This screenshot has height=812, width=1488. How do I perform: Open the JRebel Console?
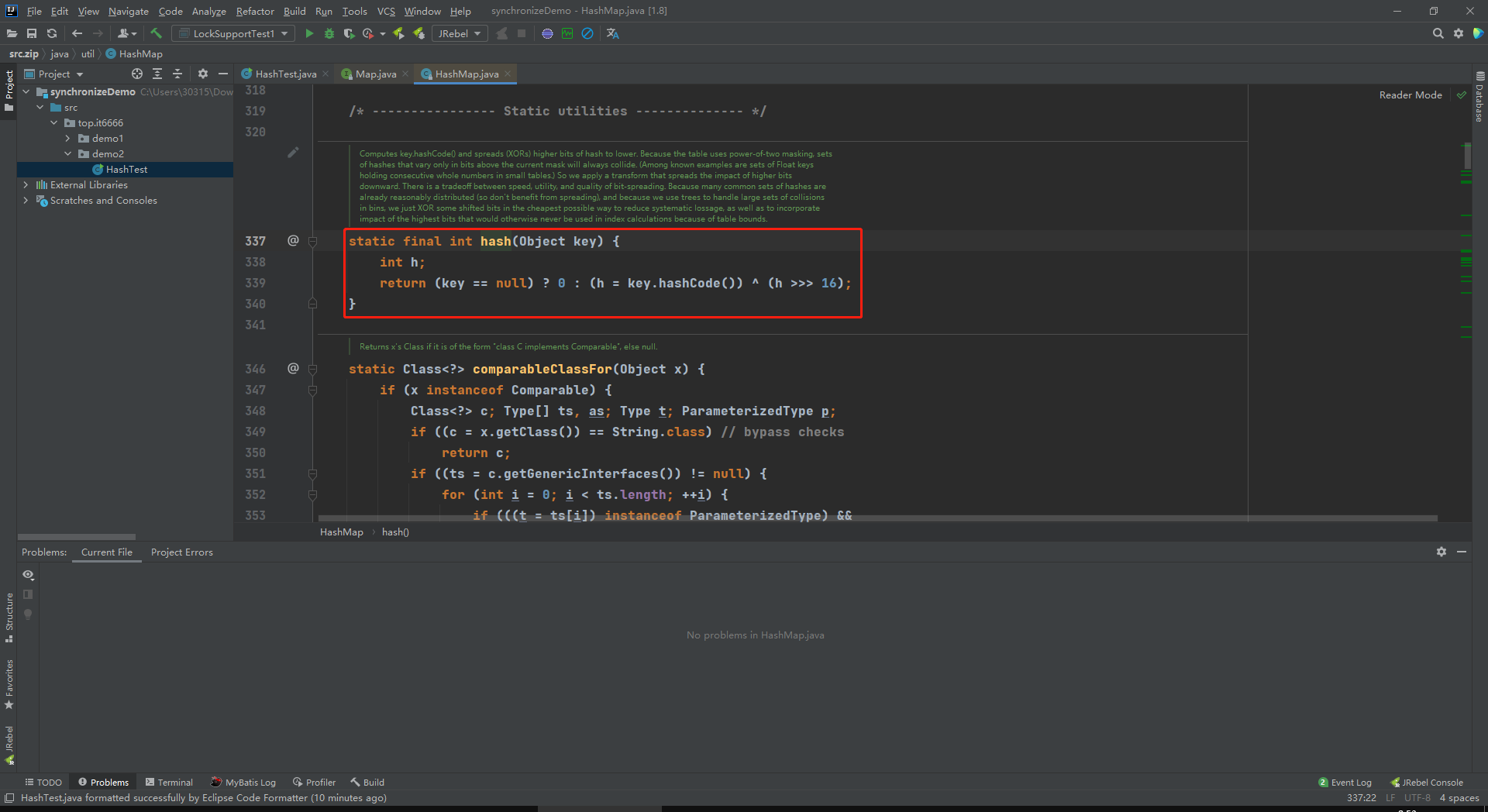(x=1427, y=782)
